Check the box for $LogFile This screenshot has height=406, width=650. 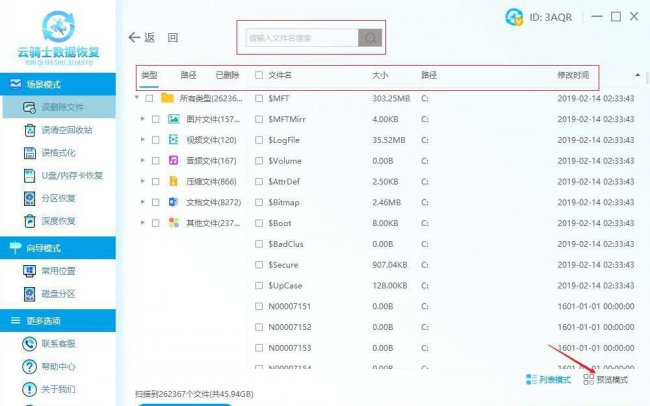[259, 140]
